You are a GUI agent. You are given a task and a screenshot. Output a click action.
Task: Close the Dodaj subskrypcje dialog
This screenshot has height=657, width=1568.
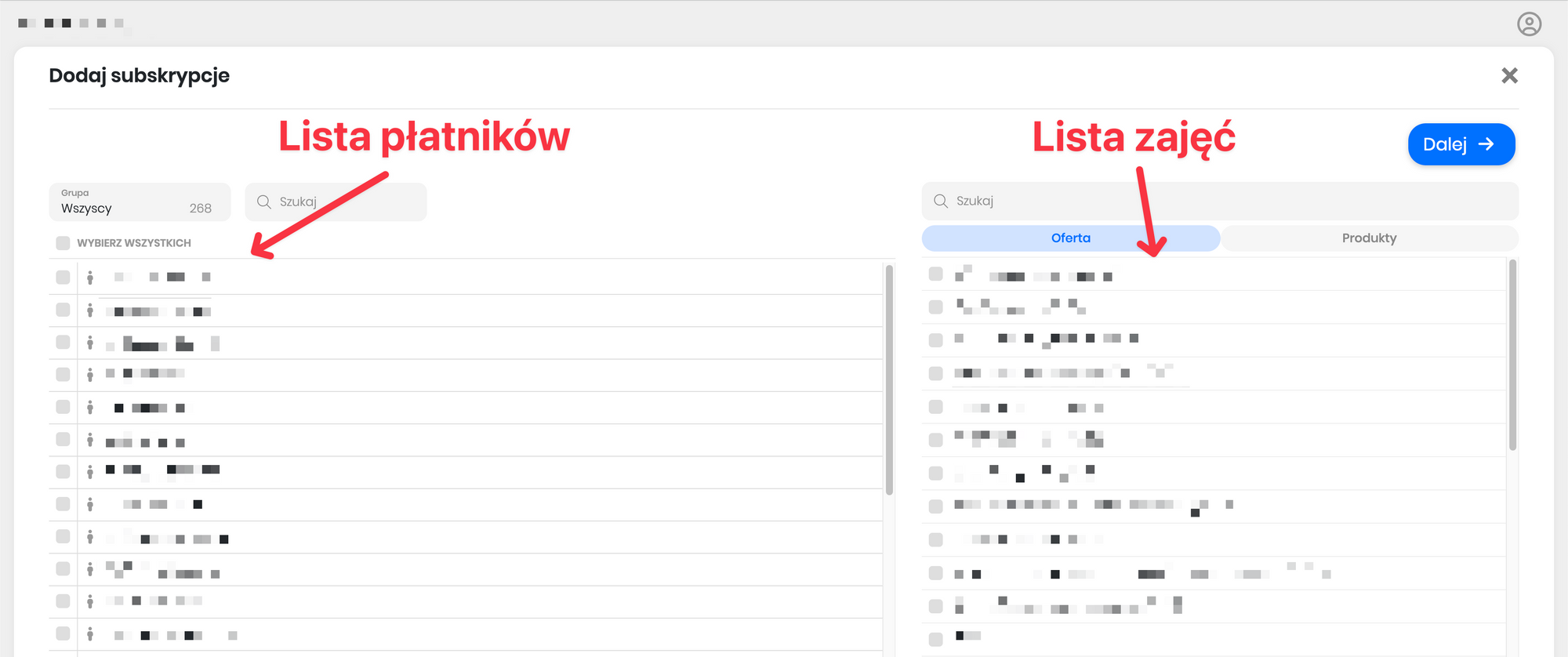point(1509,75)
